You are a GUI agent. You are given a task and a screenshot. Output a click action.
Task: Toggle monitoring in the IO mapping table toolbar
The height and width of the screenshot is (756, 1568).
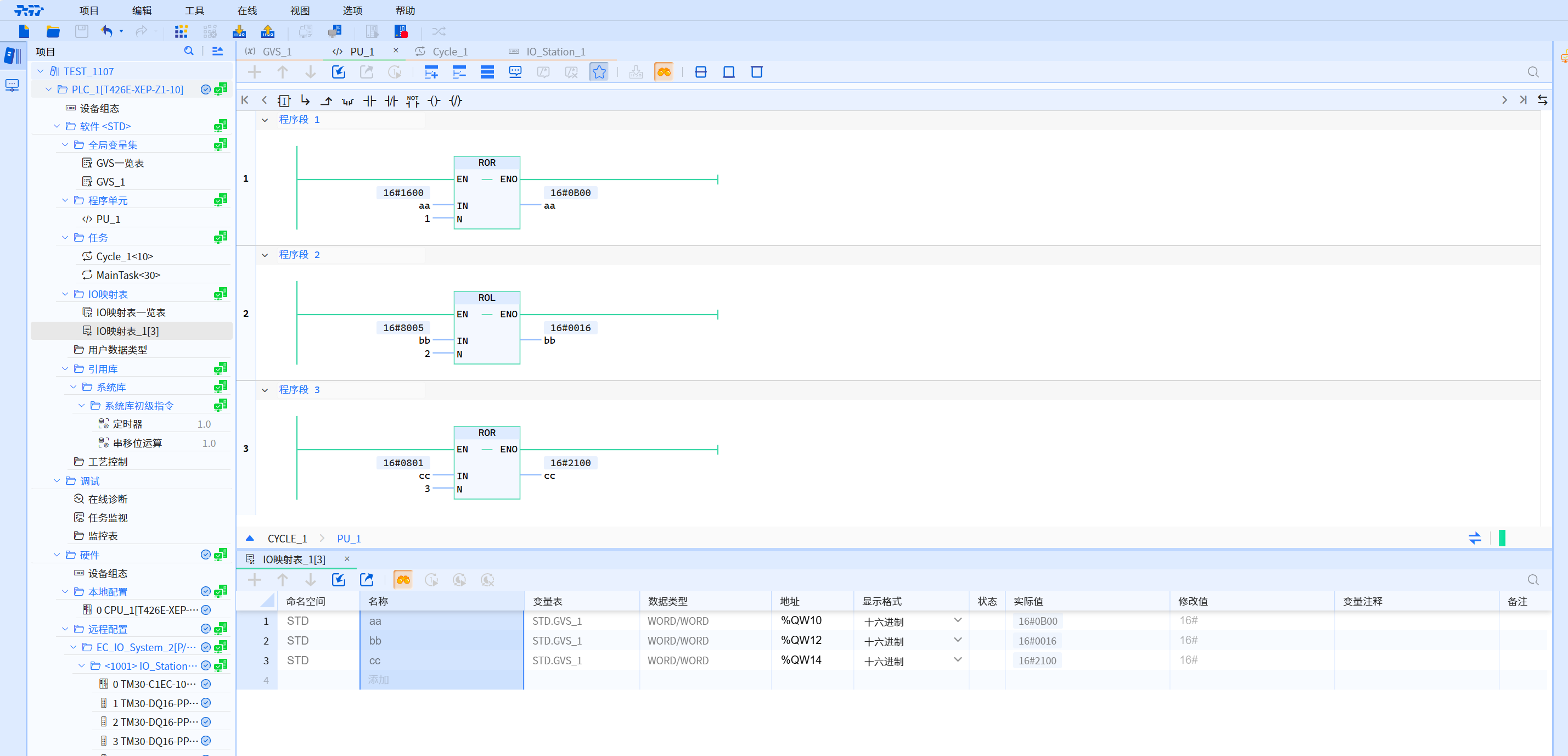(x=403, y=579)
